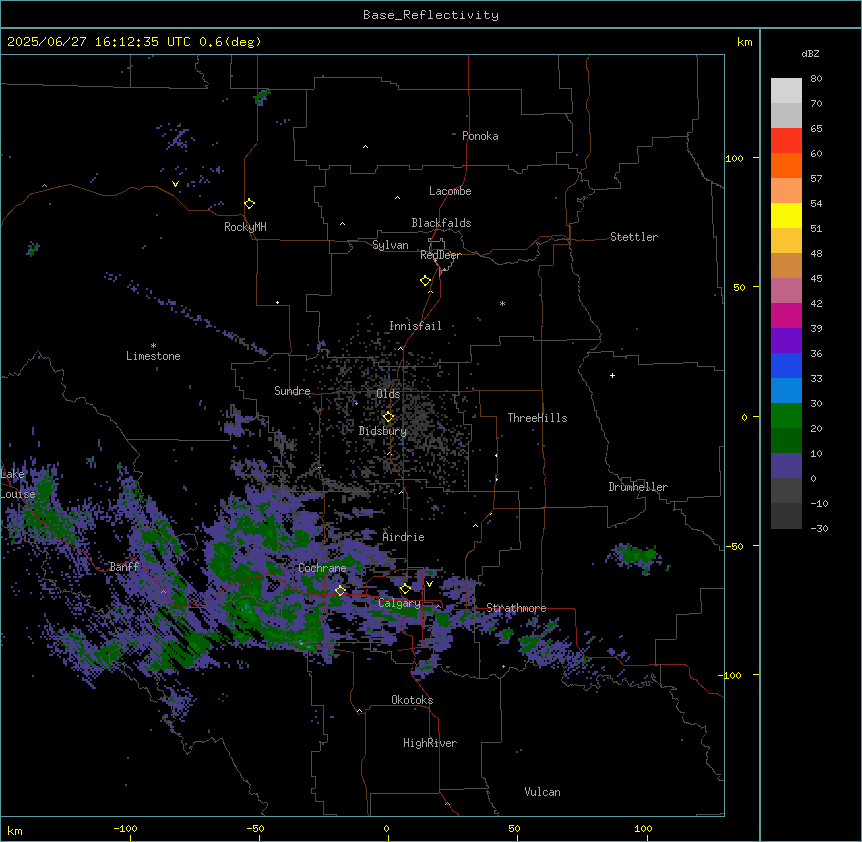862x842 pixels.
Task: Click the red 60 dBZ color swatch
Action: (786, 141)
